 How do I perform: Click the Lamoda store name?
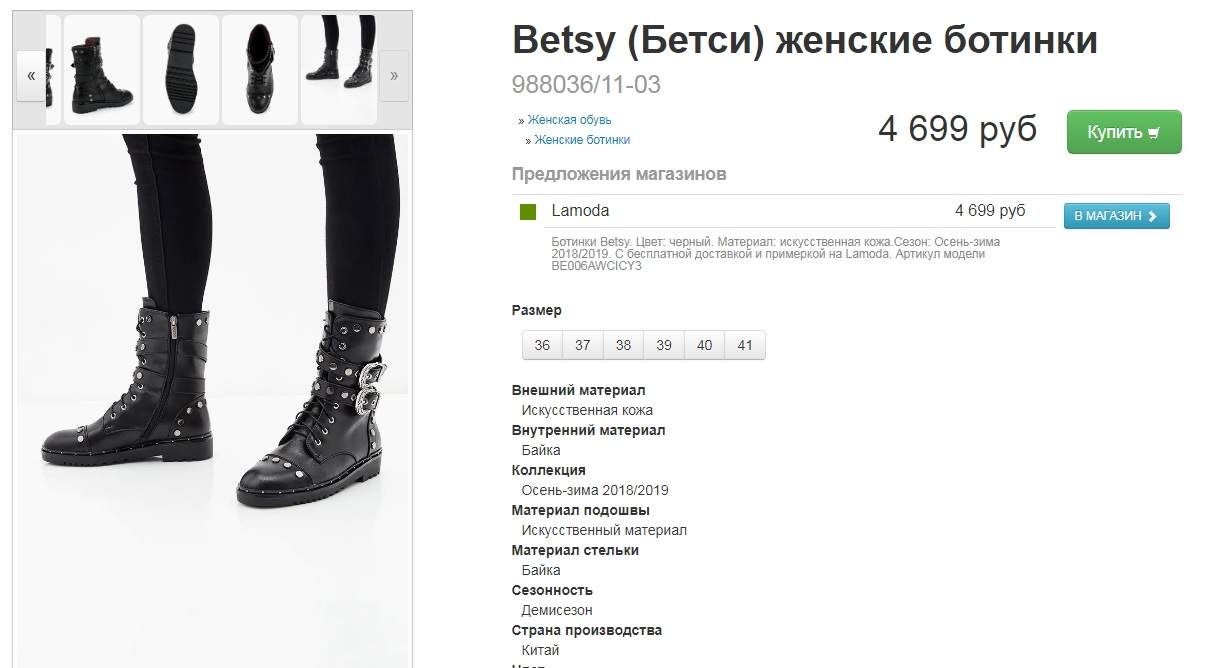(580, 211)
